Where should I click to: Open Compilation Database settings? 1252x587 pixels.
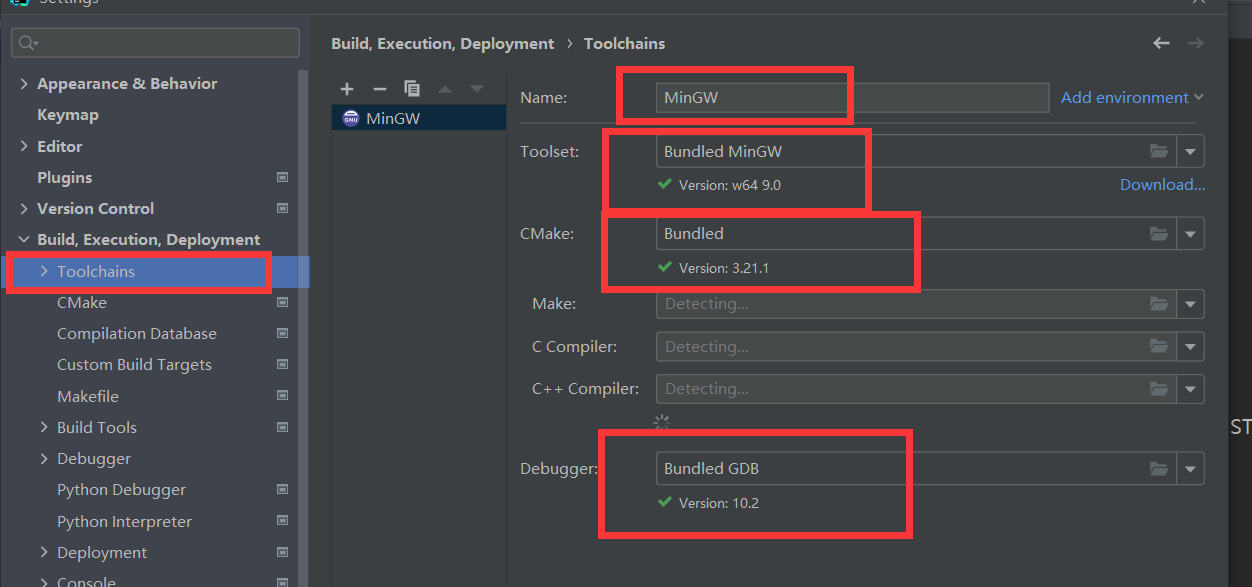pos(137,333)
